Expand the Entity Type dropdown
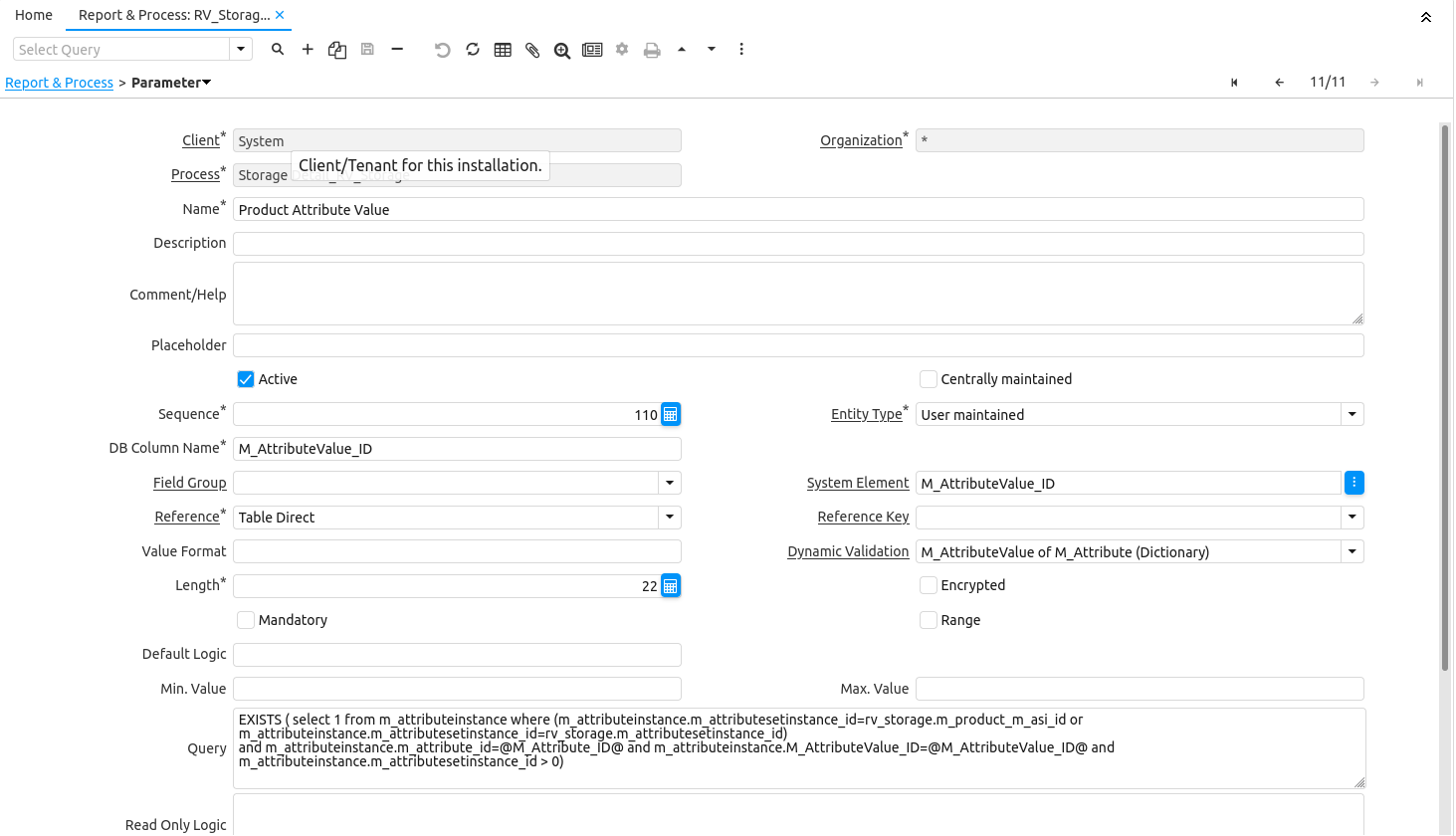Viewport: 1456px width, 836px height. point(1352,414)
